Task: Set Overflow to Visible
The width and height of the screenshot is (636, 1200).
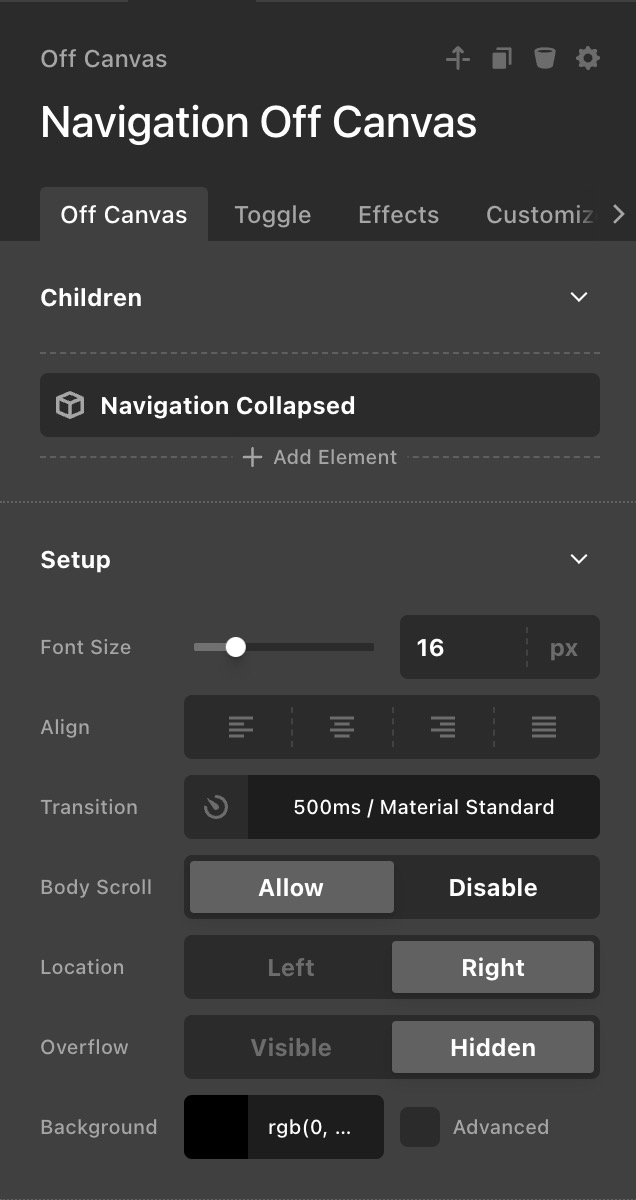Action: point(291,1047)
